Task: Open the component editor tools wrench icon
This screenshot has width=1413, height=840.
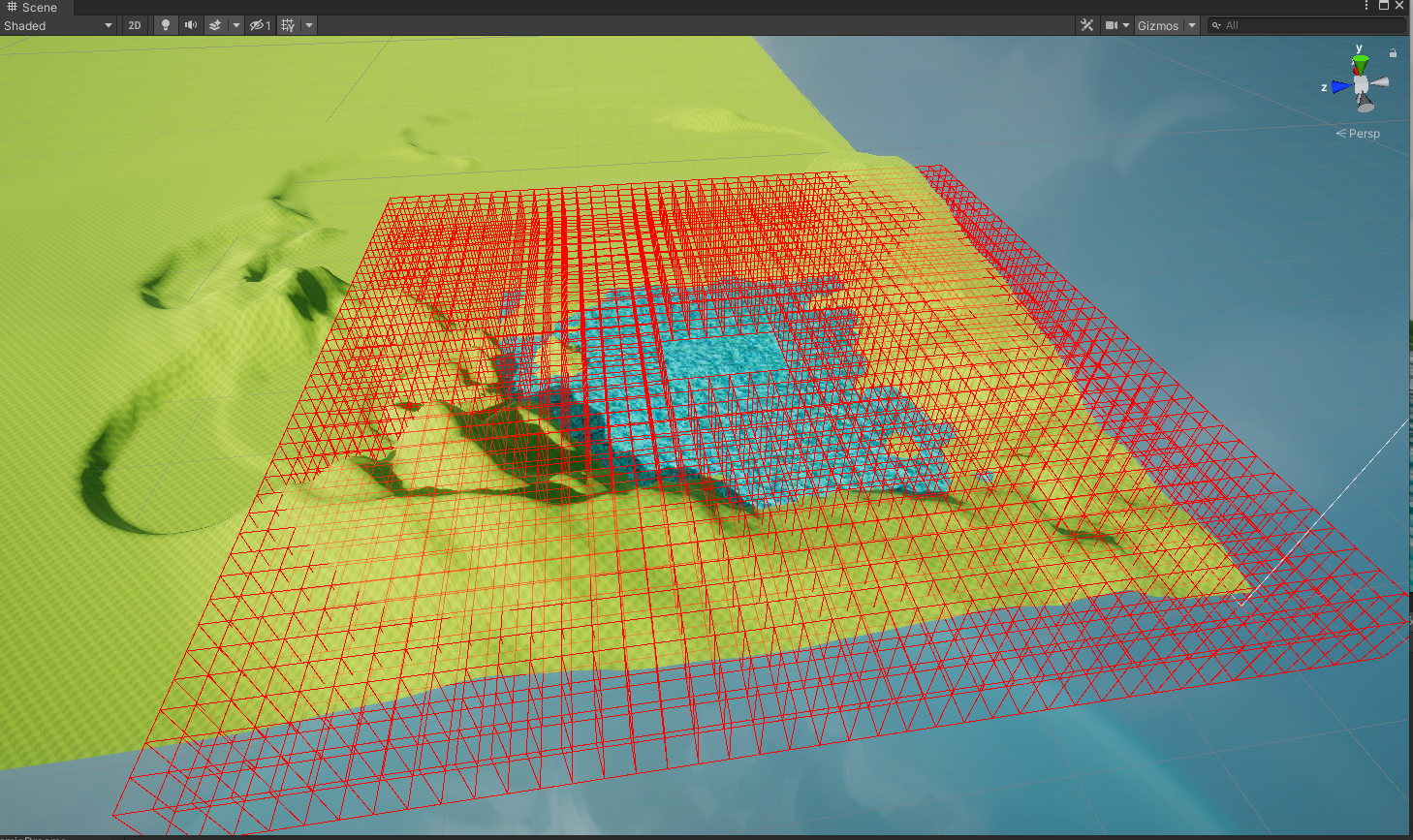Action: coord(1087,25)
